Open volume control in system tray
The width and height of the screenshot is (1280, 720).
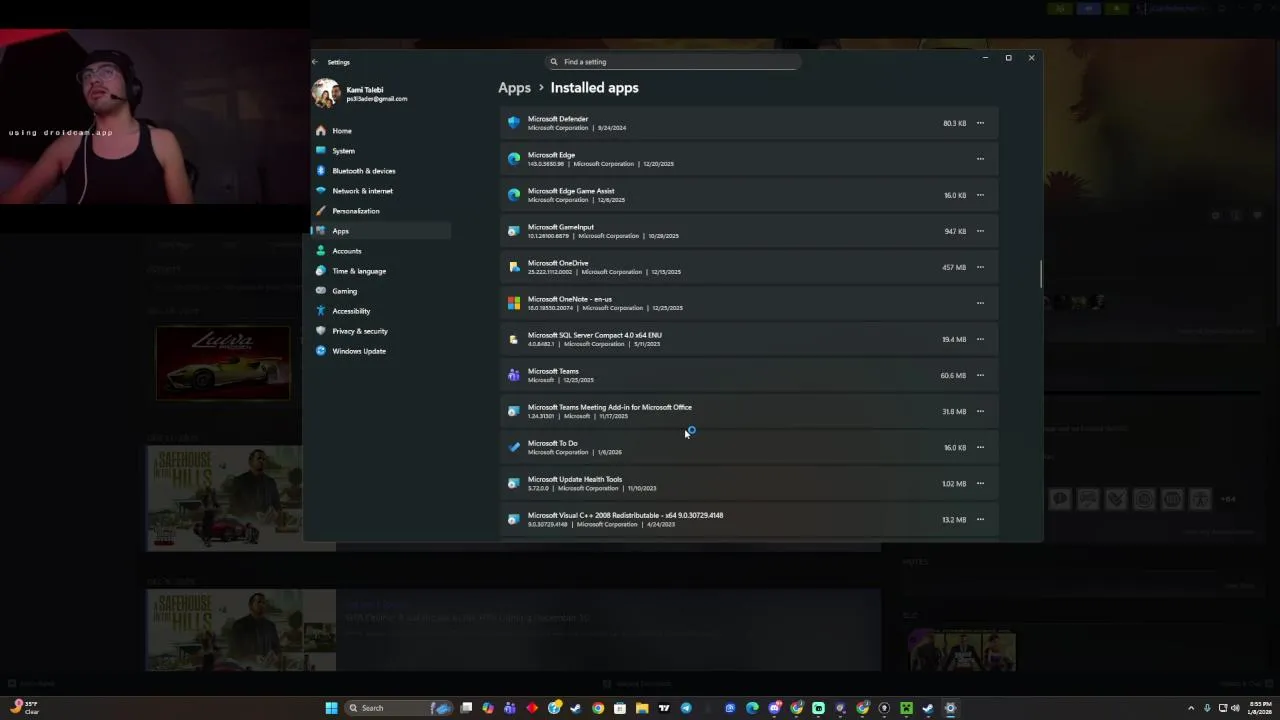click(x=1236, y=708)
